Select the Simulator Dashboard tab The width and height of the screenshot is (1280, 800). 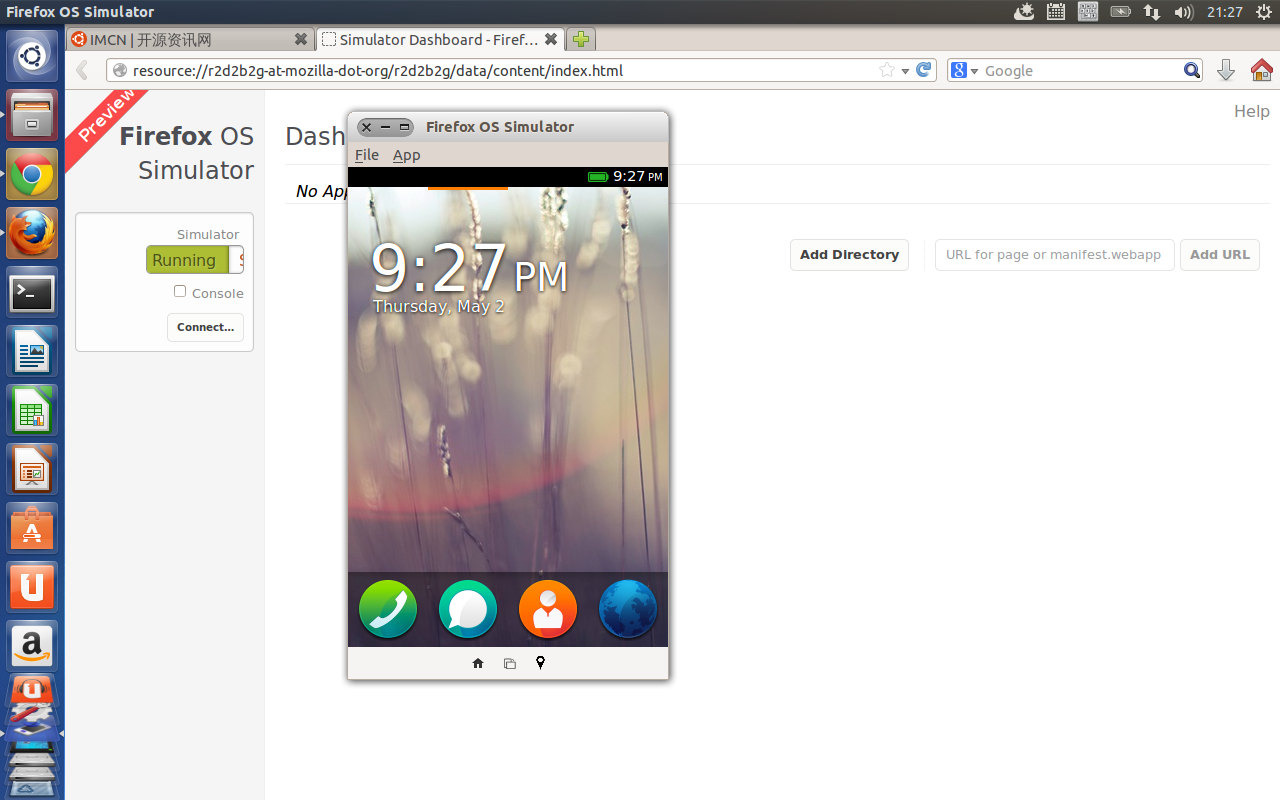pyautogui.click(x=440, y=40)
